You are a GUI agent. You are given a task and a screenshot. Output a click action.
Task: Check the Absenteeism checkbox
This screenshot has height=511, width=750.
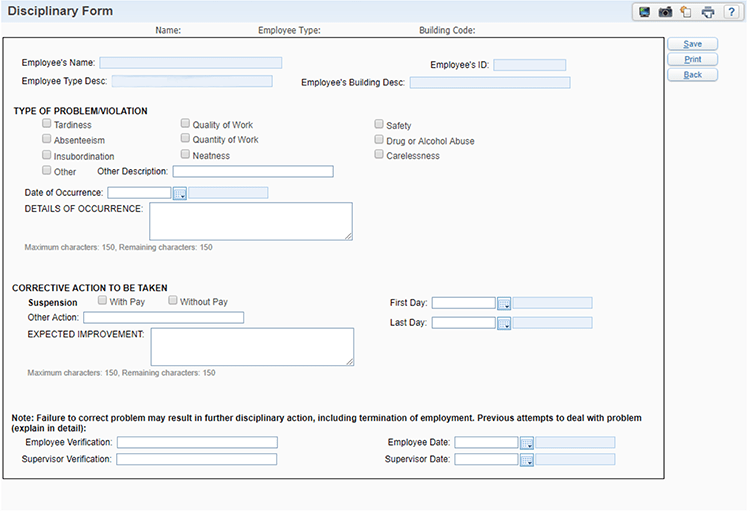point(46,139)
